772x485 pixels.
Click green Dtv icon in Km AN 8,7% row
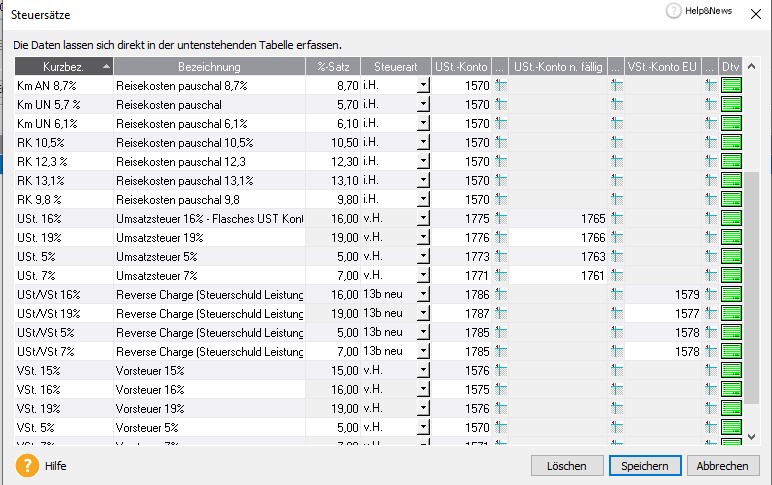[731, 86]
